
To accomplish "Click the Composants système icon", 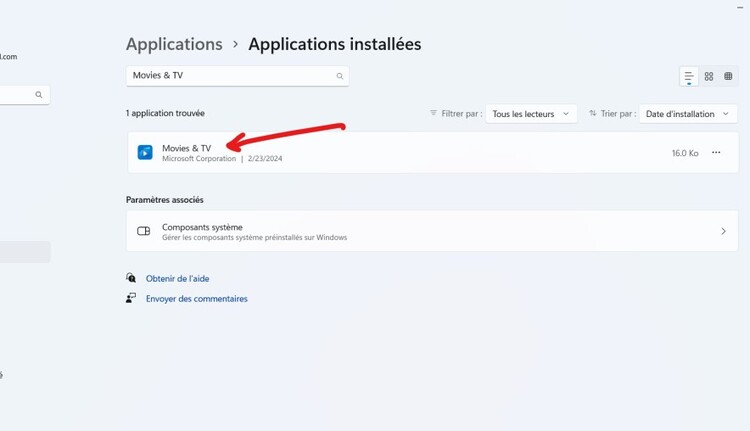I will point(144,231).
